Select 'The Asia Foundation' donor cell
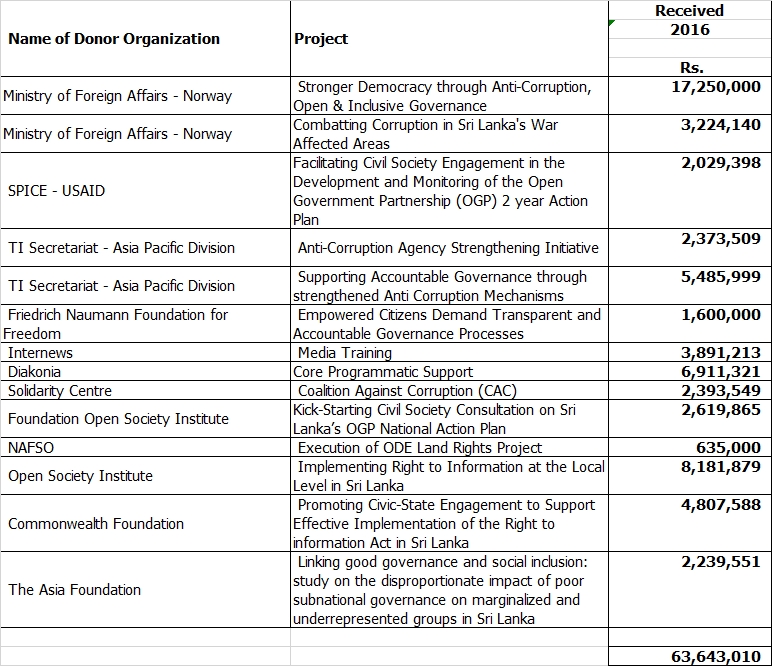This screenshot has height=666, width=772. [x=145, y=590]
